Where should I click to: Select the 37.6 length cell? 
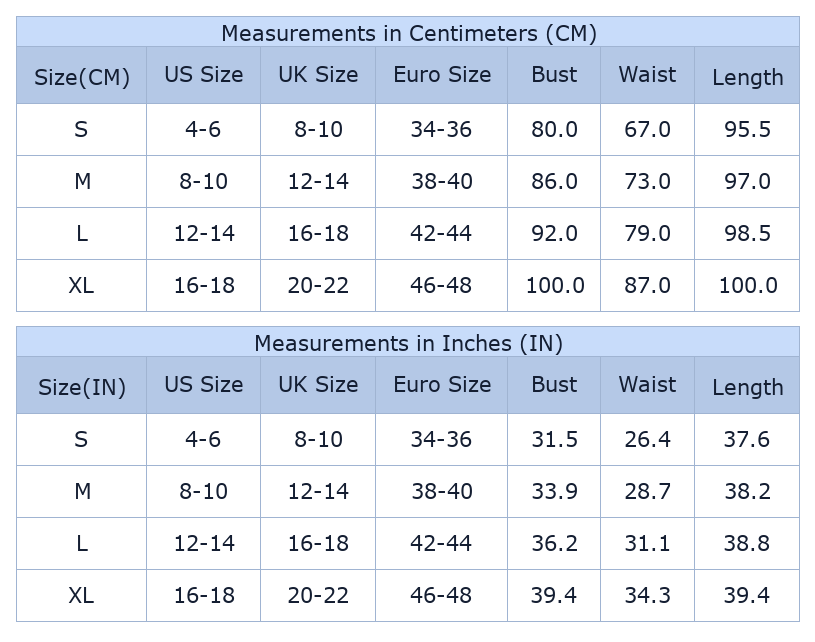click(x=747, y=440)
